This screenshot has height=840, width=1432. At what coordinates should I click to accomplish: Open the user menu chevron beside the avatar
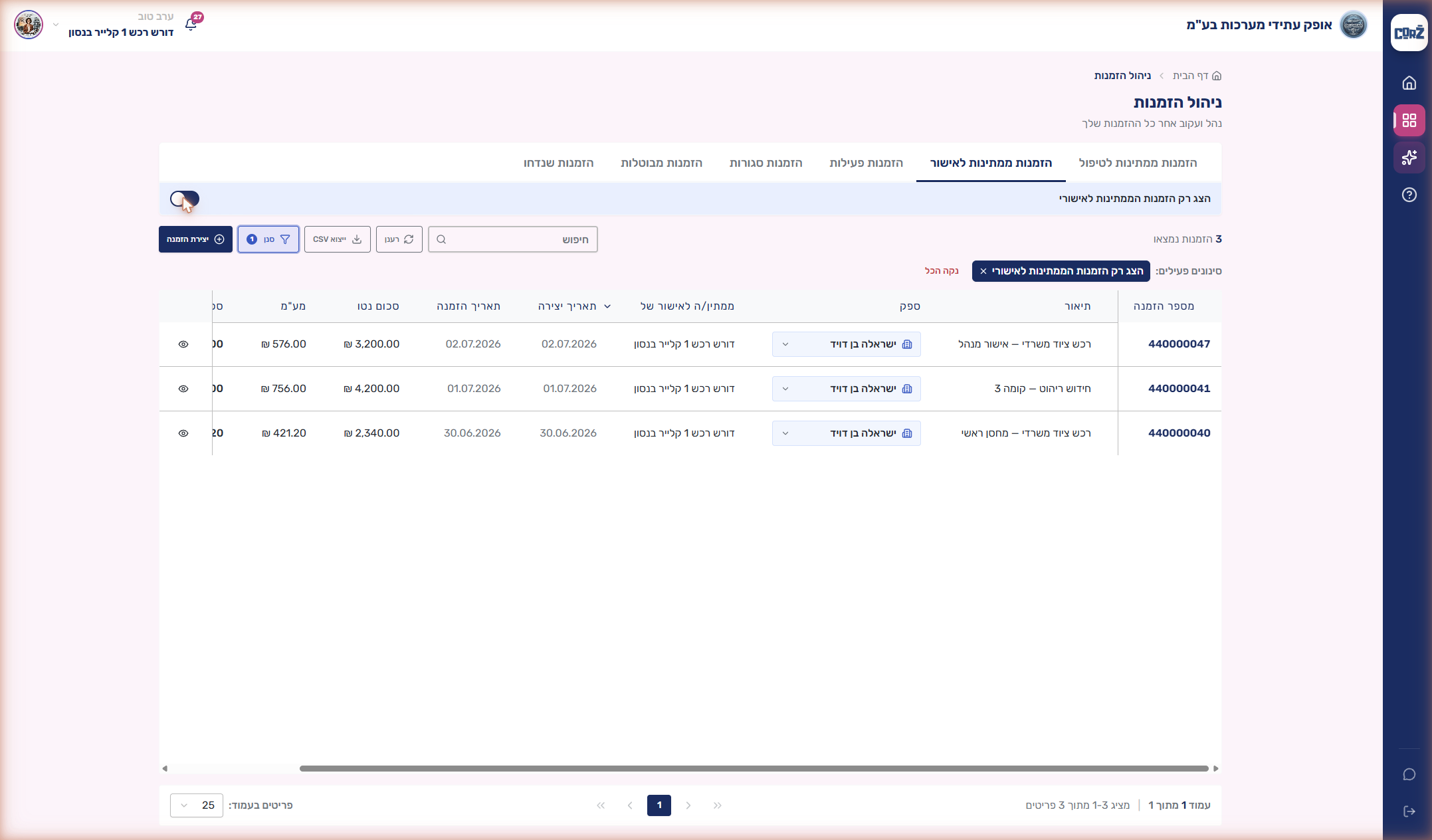(x=56, y=25)
